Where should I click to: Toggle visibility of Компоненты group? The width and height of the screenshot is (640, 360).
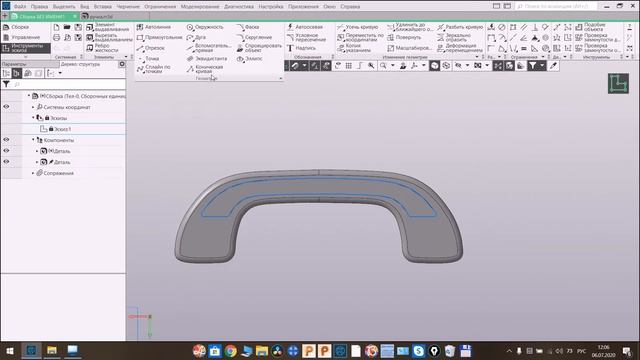click(x=6, y=140)
